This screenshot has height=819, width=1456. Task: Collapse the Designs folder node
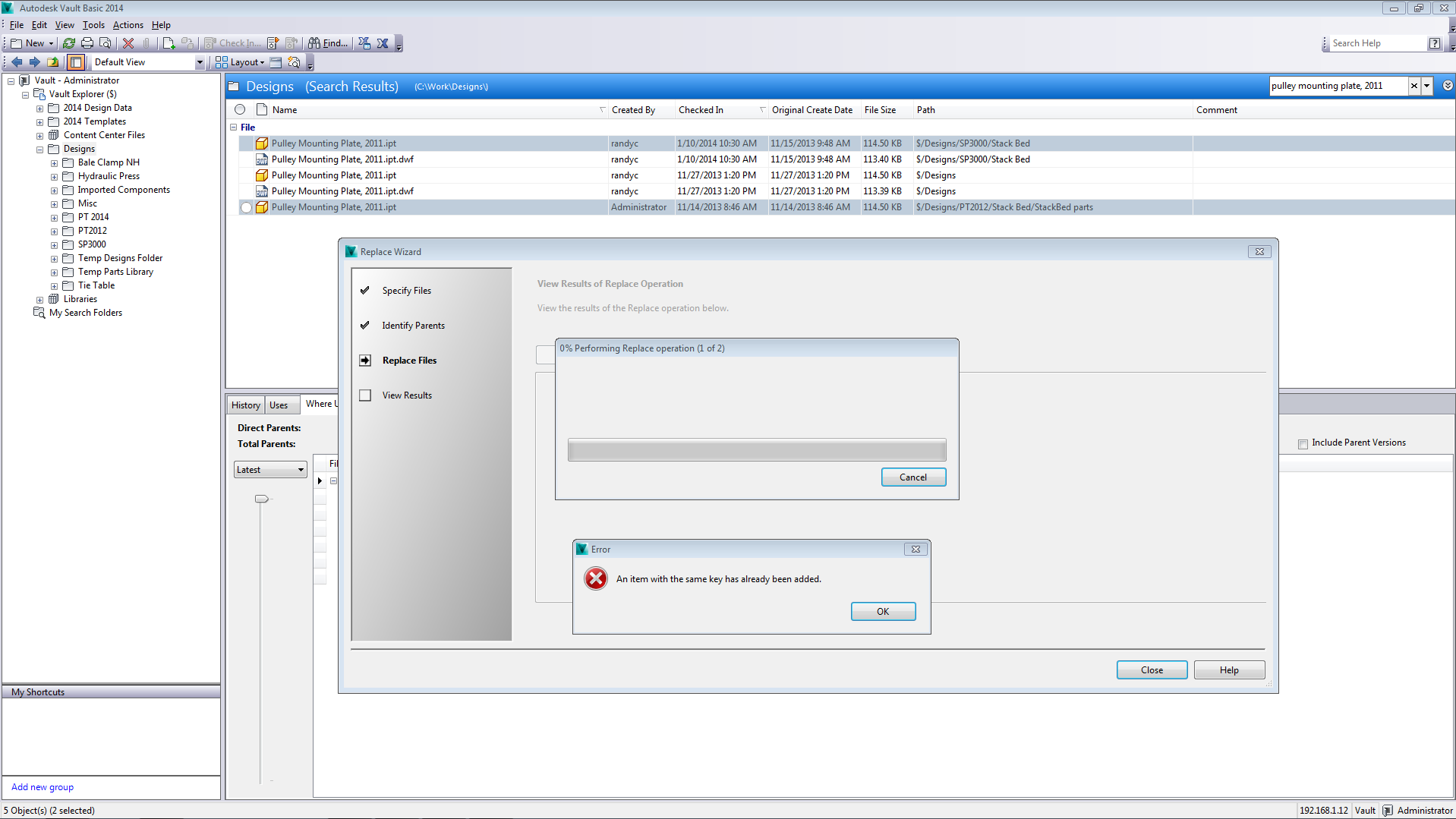coord(40,150)
